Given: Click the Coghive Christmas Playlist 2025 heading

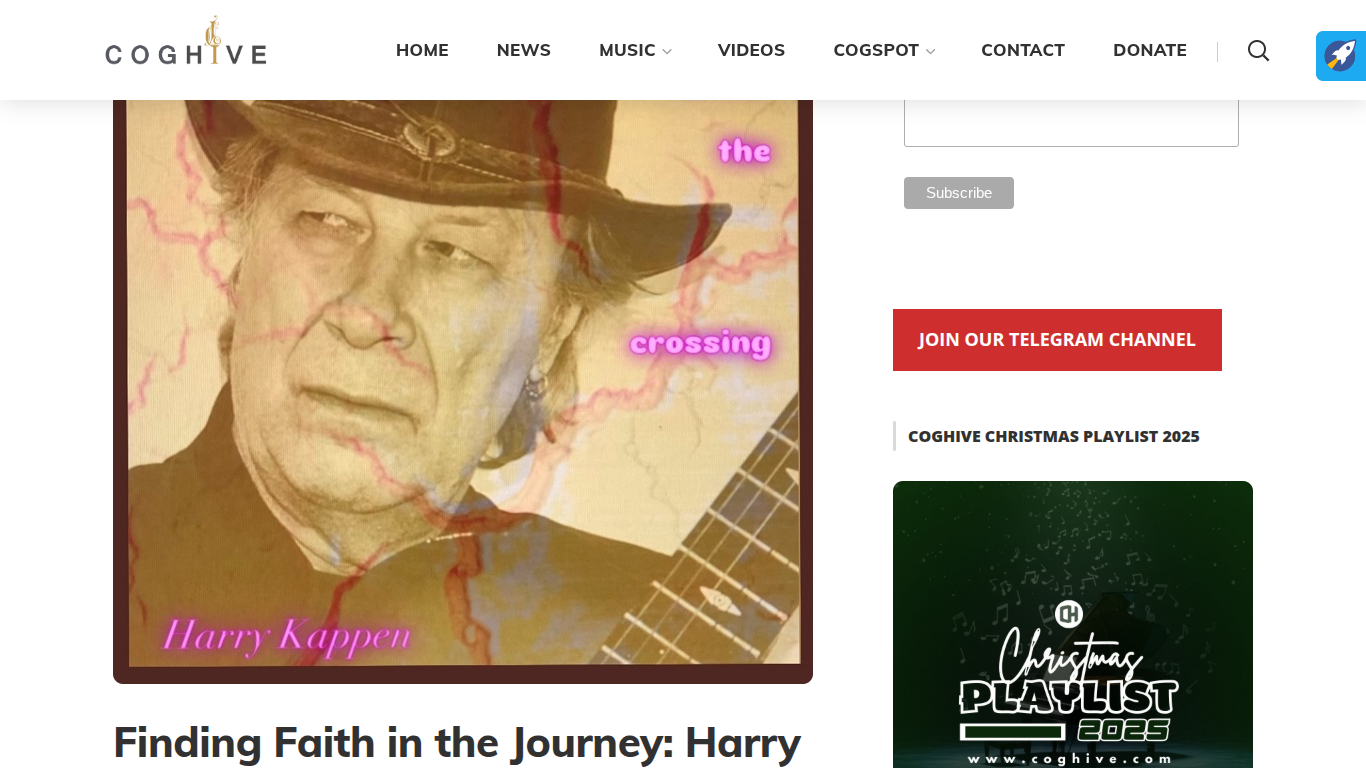Looking at the screenshot, I should (x=1054, y=436).
